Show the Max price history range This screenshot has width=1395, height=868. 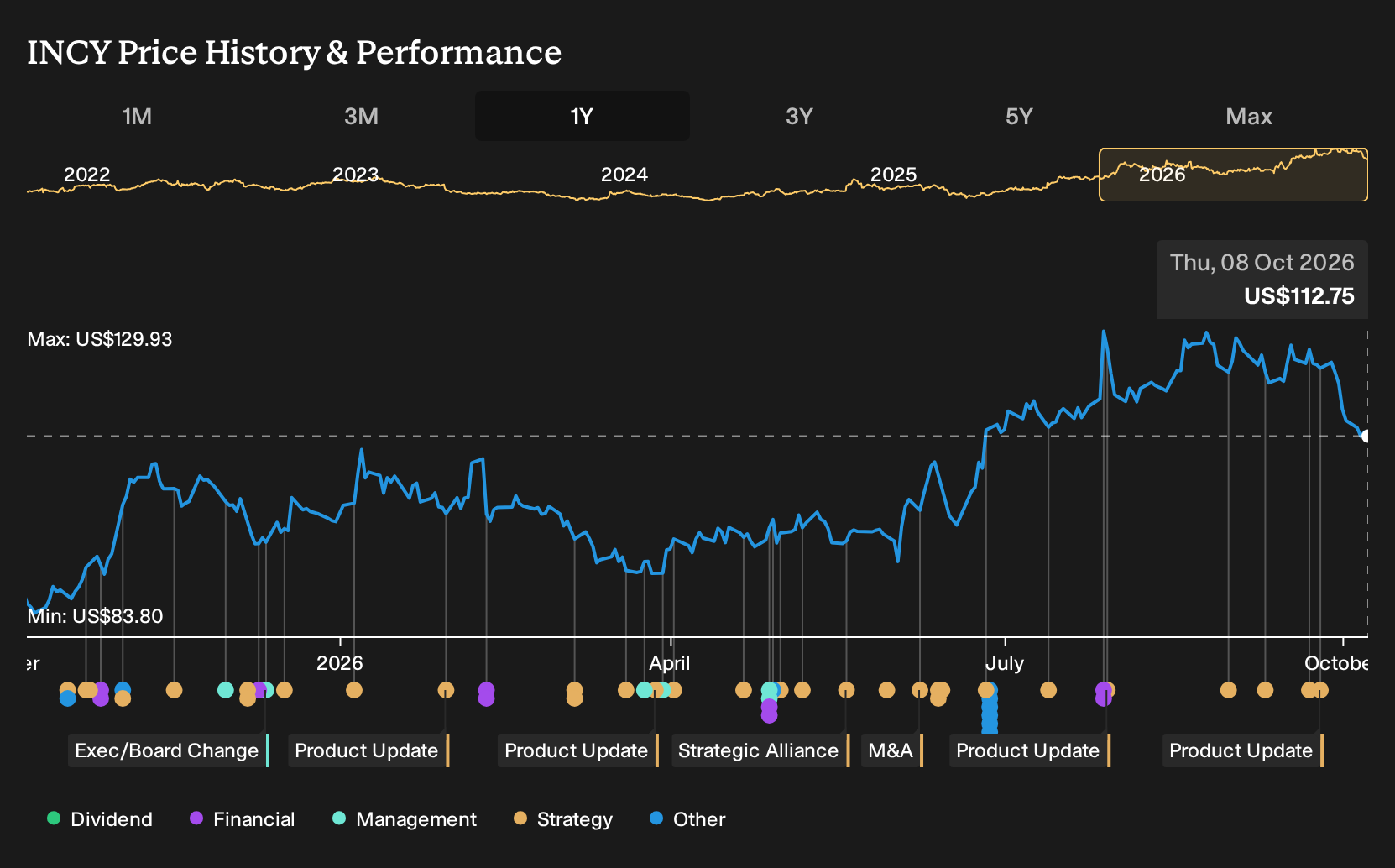pos(1249,117)
